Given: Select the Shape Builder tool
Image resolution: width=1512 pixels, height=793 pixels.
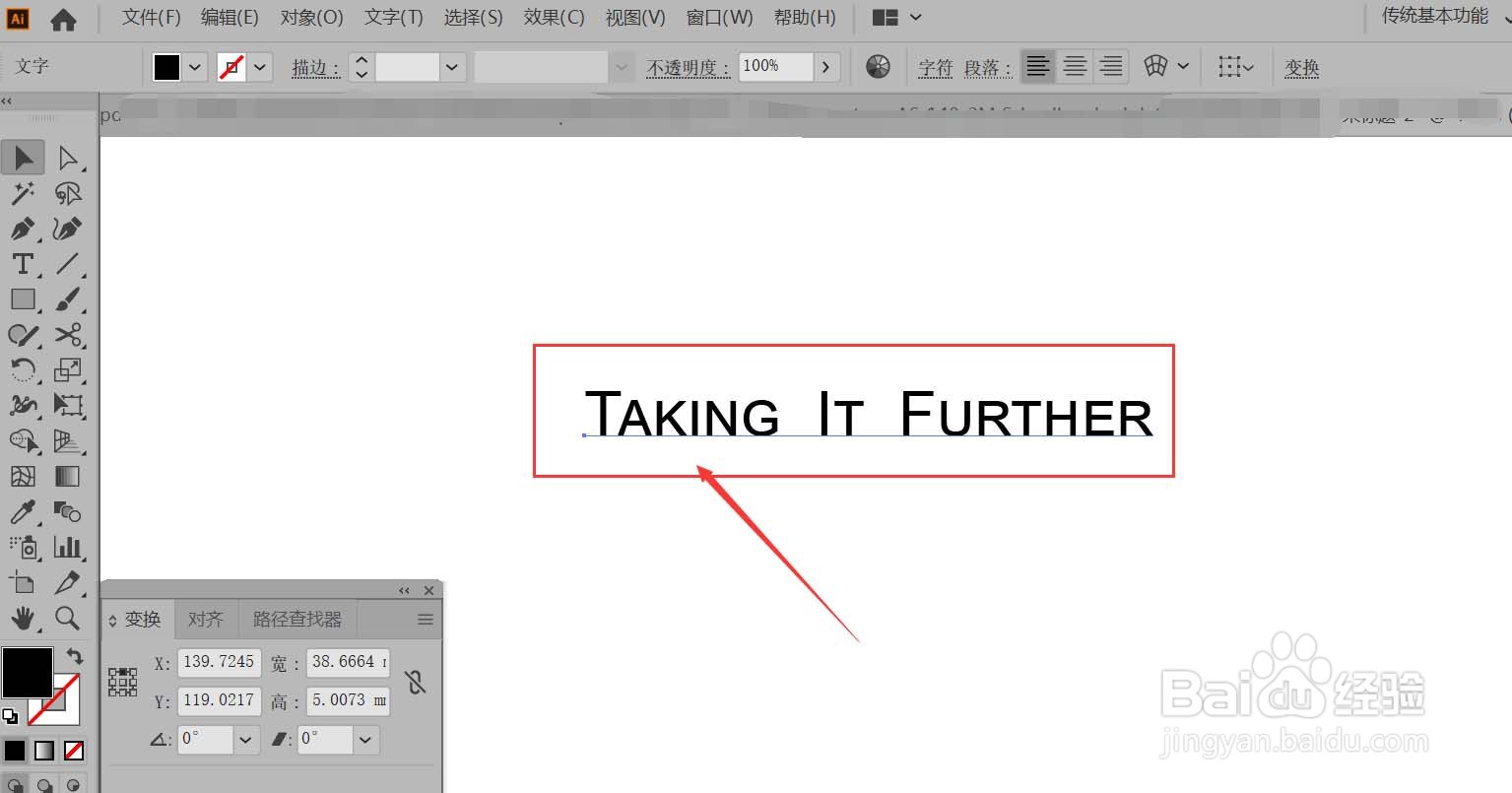Looking at the screenshot, I should (x=23, y=441).
